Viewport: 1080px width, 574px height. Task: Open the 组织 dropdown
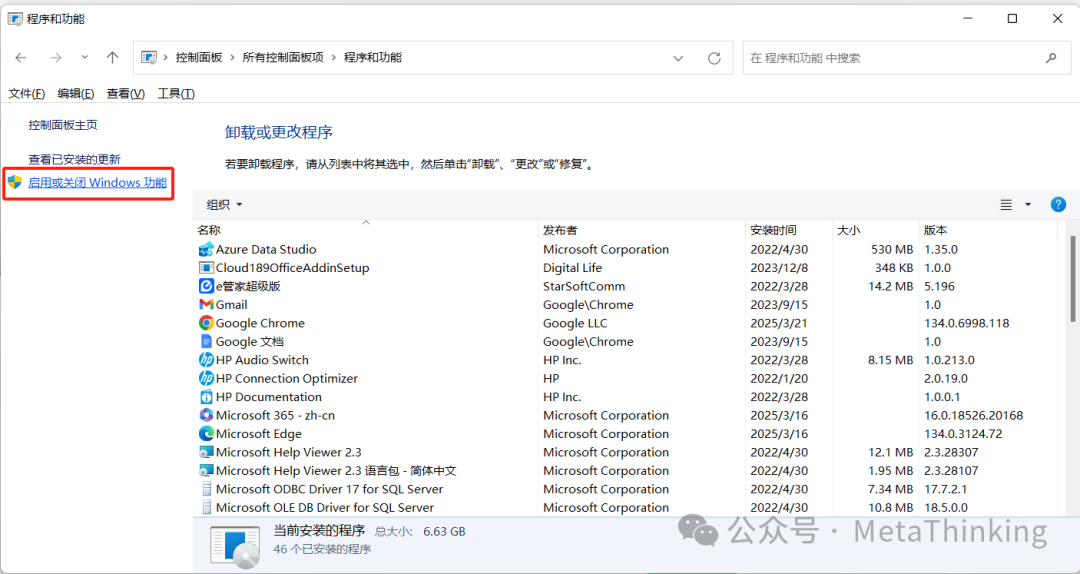click(225, 205)
